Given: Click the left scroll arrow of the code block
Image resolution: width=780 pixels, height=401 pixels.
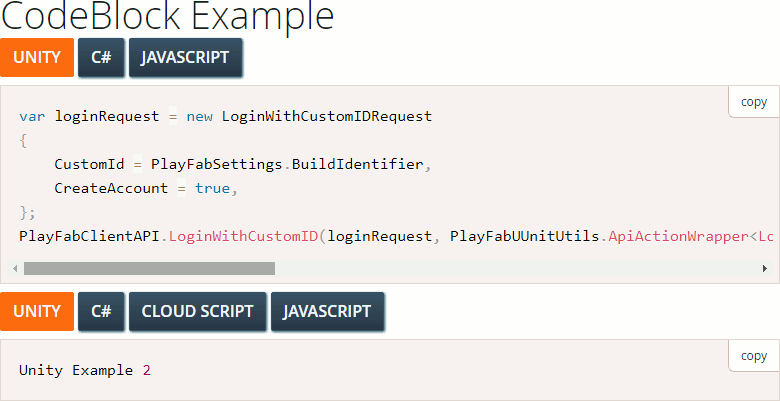Looking at the screenshot, I should (15, 269).
